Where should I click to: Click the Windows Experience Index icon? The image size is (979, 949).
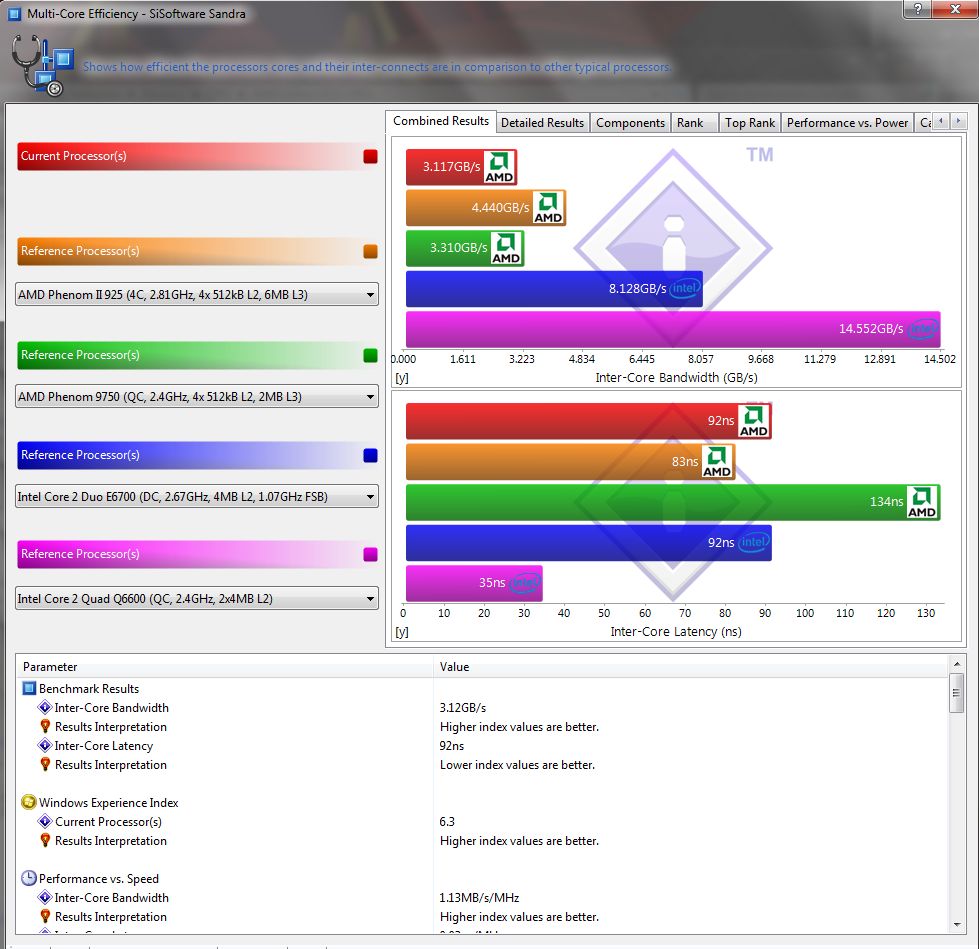pos(29,802)
